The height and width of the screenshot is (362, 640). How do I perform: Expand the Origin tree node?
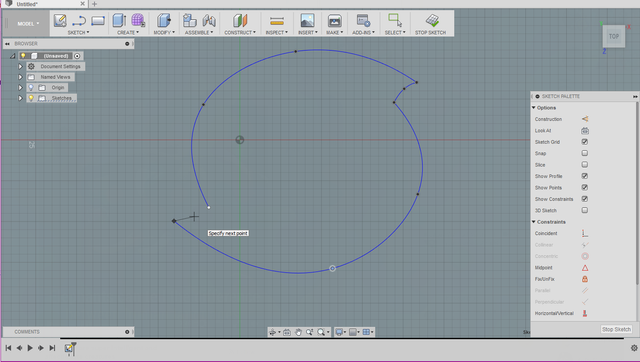pos(20,87)
